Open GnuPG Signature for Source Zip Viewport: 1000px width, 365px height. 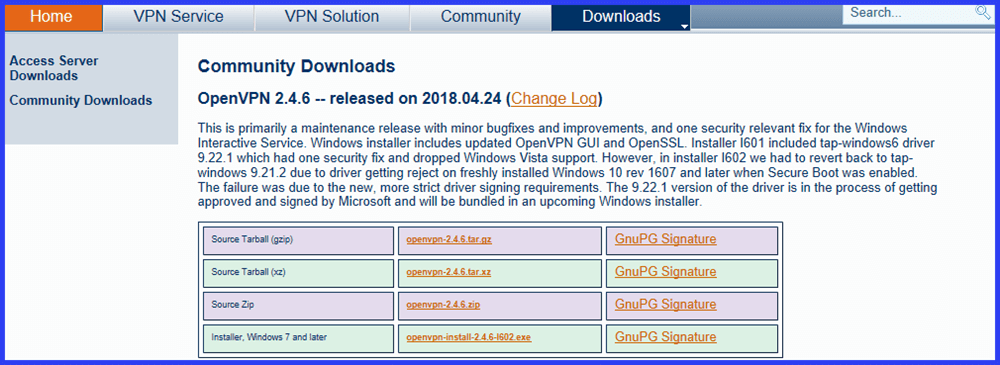pyautogui.click(x=666, y=304)
